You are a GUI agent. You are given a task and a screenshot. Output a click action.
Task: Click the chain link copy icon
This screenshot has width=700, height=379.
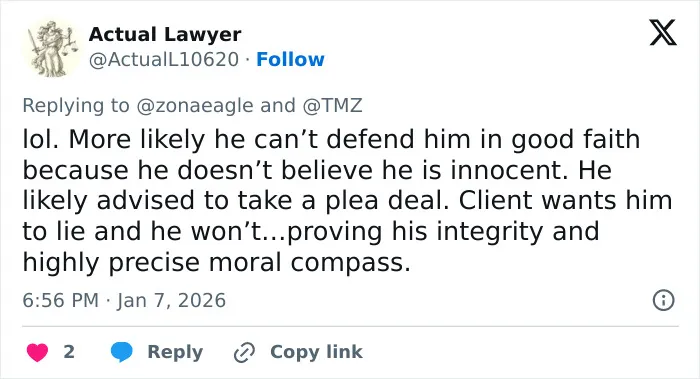click(244, 352)
